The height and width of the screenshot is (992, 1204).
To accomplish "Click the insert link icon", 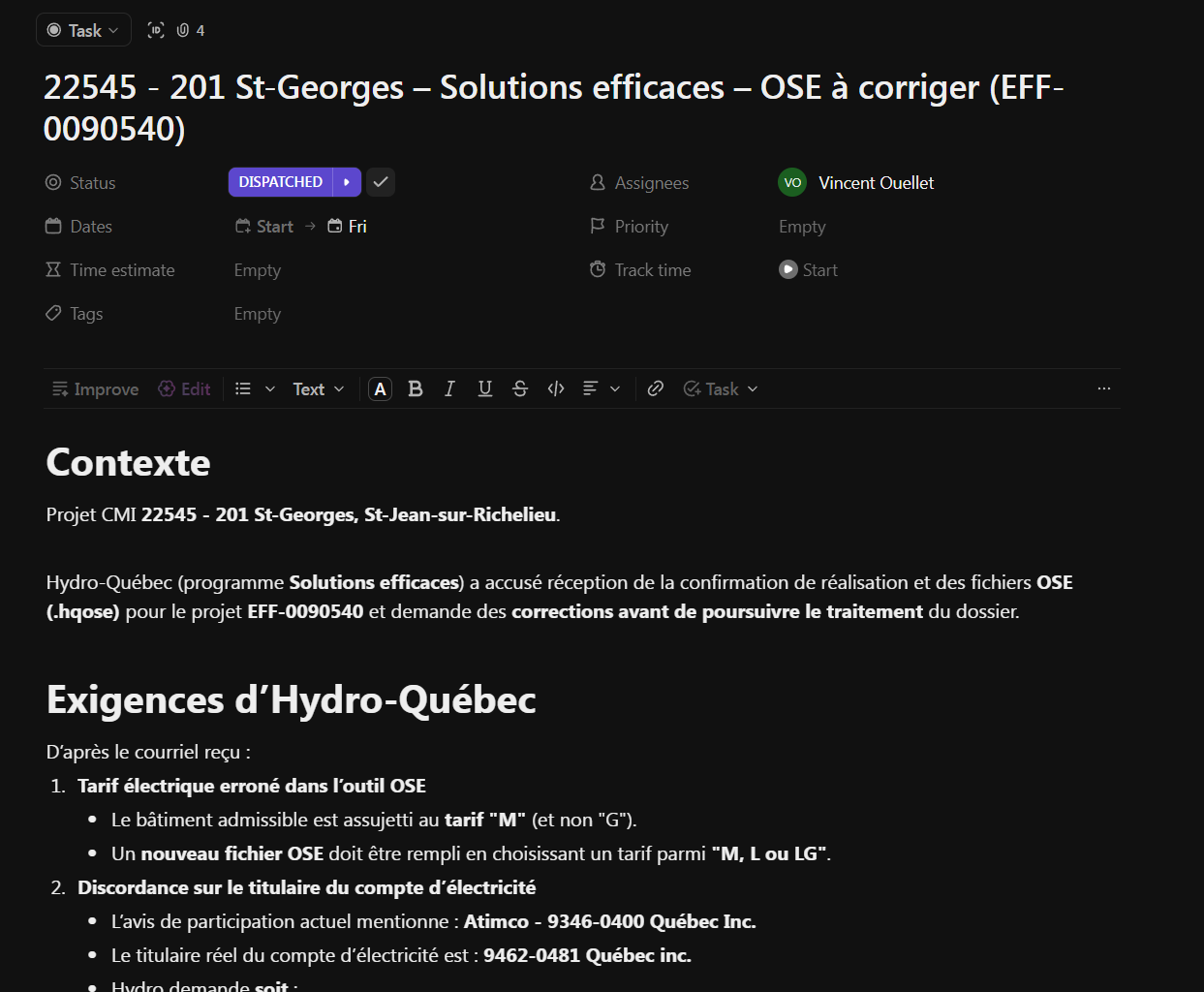I will pos(656,388).
